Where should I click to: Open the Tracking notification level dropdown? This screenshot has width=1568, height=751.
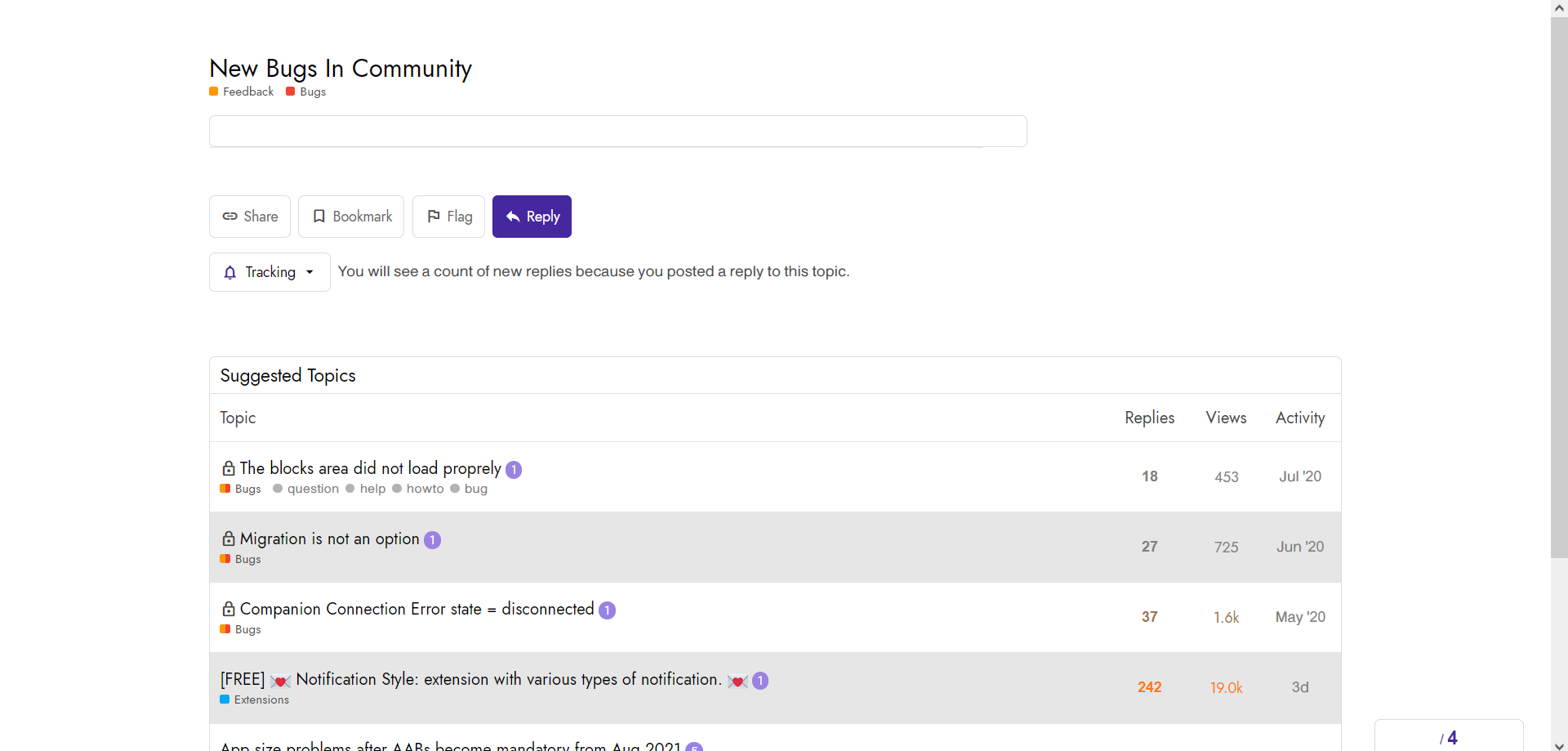point(269,272)
